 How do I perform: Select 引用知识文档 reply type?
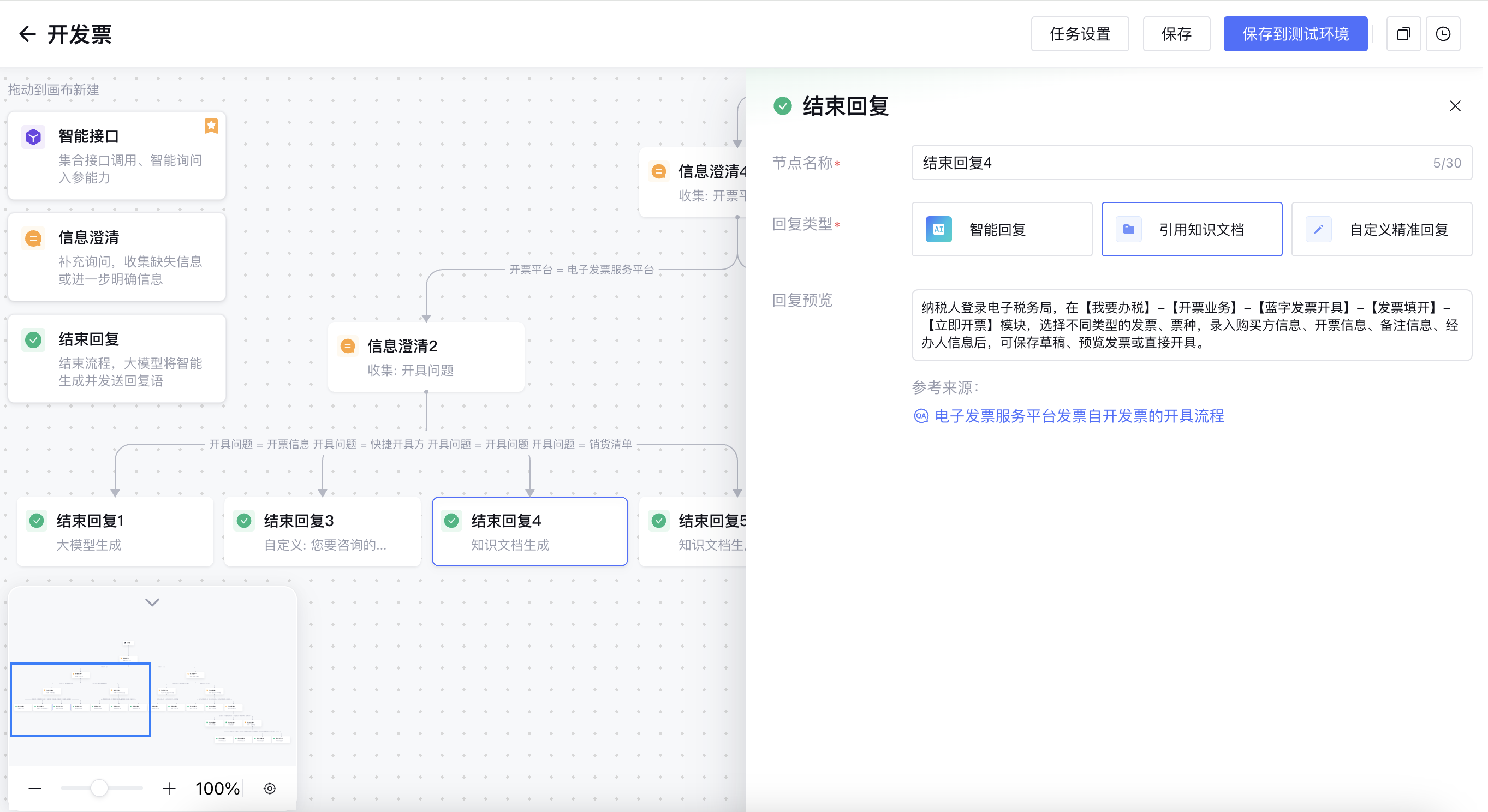point(1191,229)
